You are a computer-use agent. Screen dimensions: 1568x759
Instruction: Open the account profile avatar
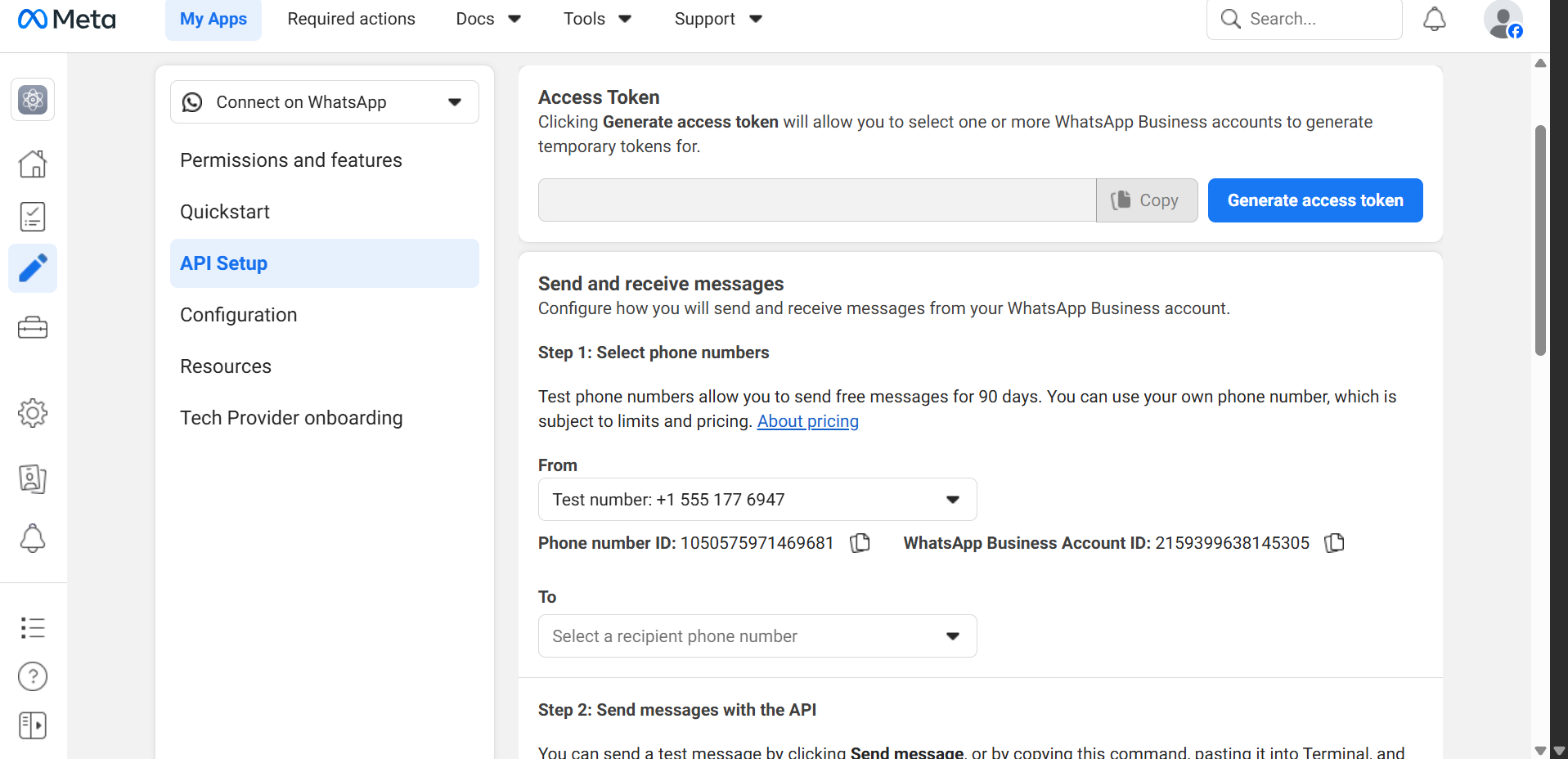[x=1503, y=19]
